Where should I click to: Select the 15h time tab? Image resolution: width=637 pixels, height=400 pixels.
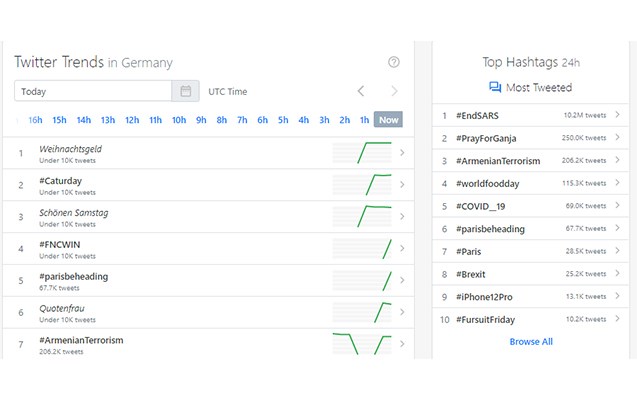[x=59, y=120]
